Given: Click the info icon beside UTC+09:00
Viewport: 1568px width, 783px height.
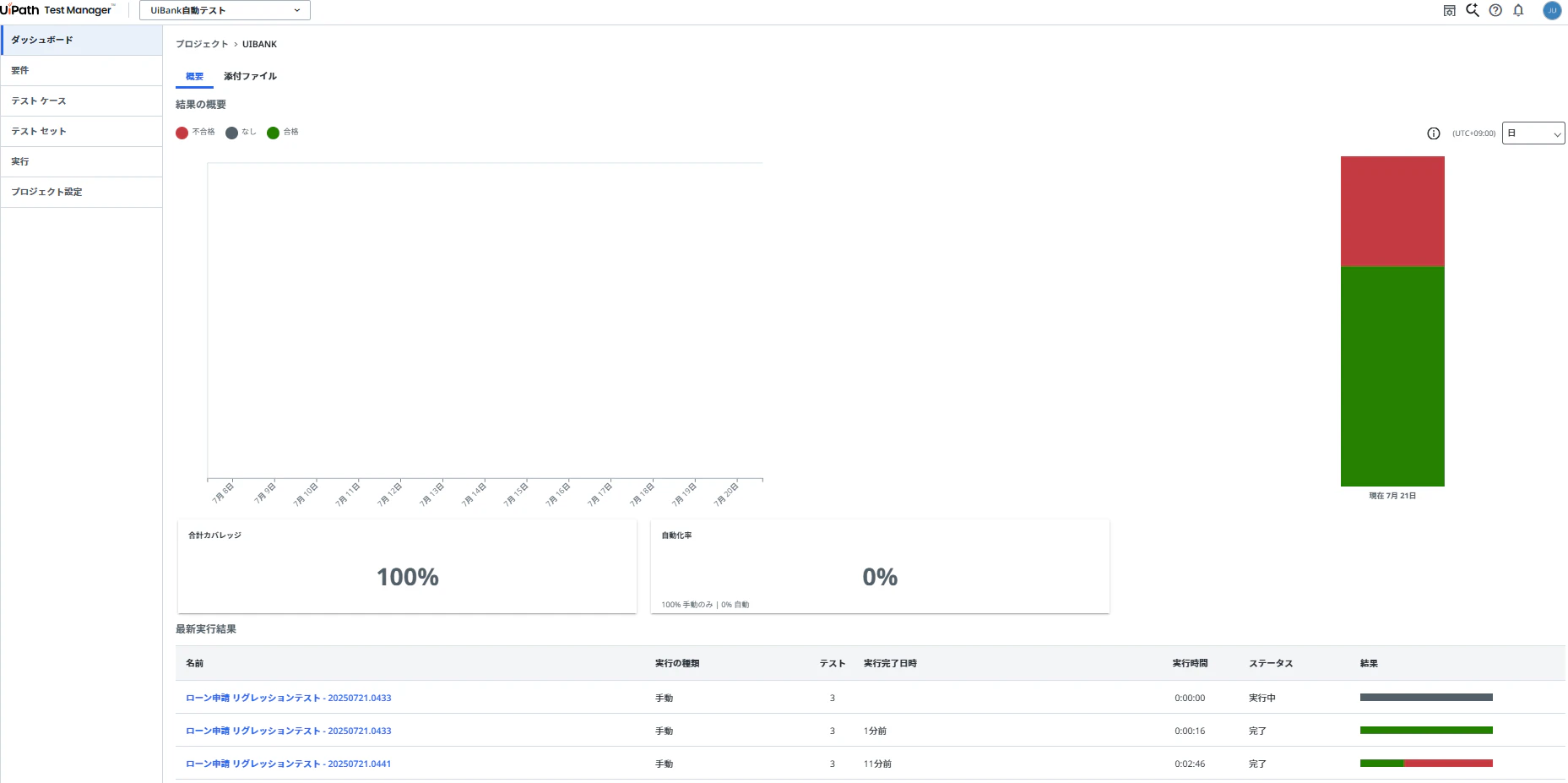Looking at the screenshot, I should pos(1434,133).
